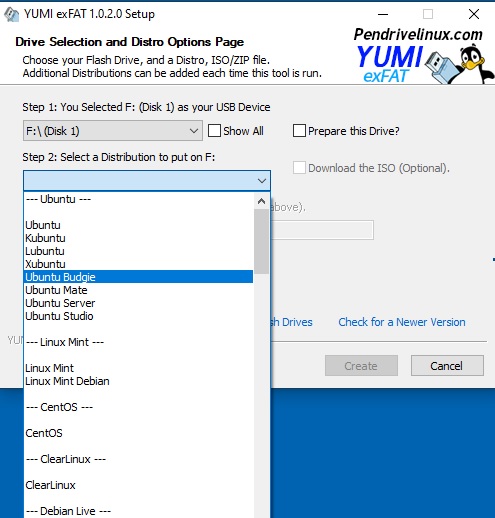Select highlighted Ubuntu Budgie entry
Screen dimensions: 495x518
pyautogui.click(x=139, y=277)
